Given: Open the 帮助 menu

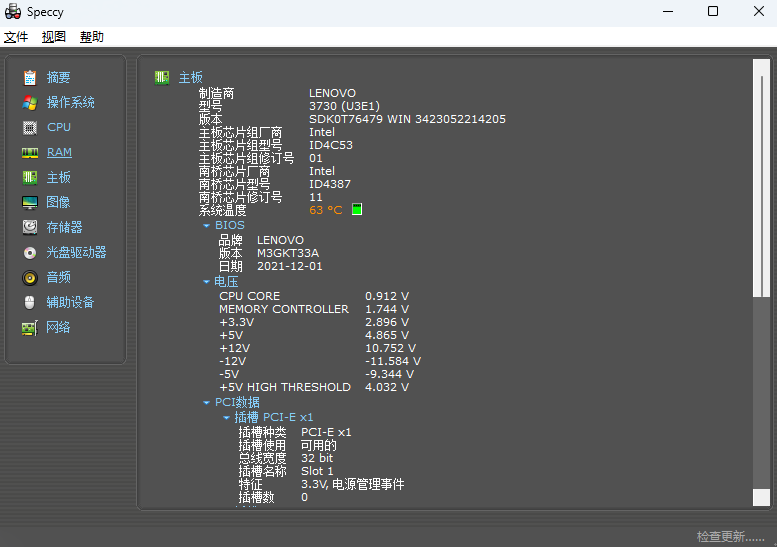Looking at the screenshot, I should 92,37.
